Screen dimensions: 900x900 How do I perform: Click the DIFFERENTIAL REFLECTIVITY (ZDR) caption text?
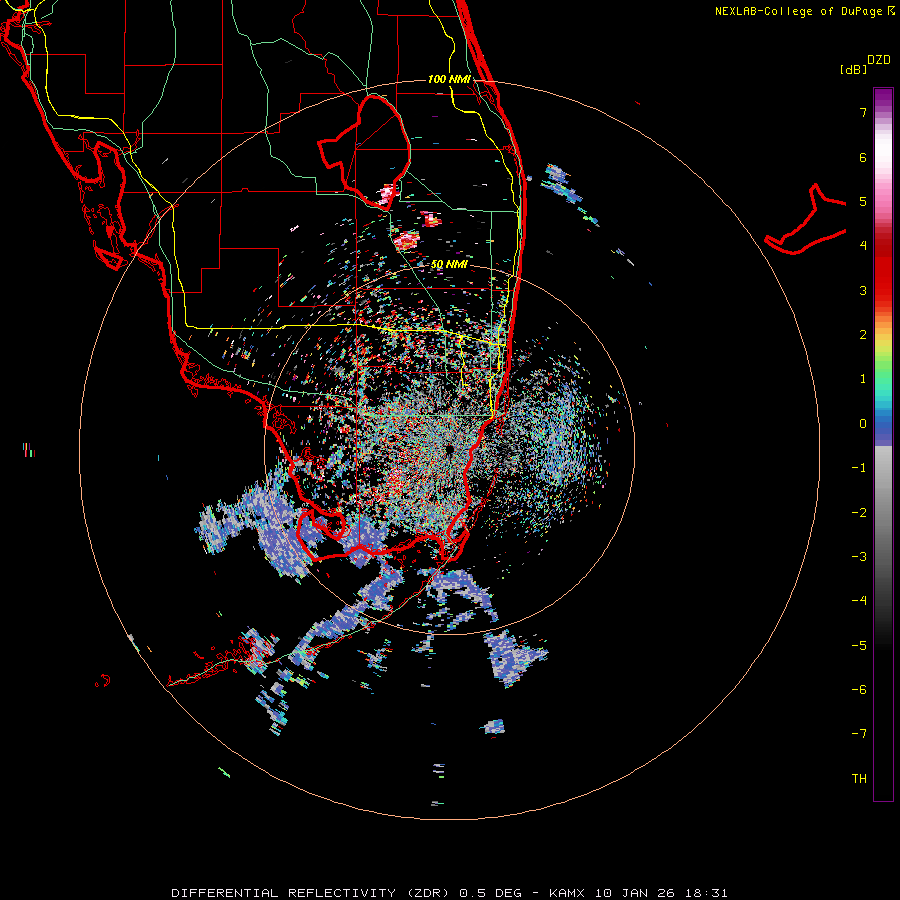click(312, 893)
